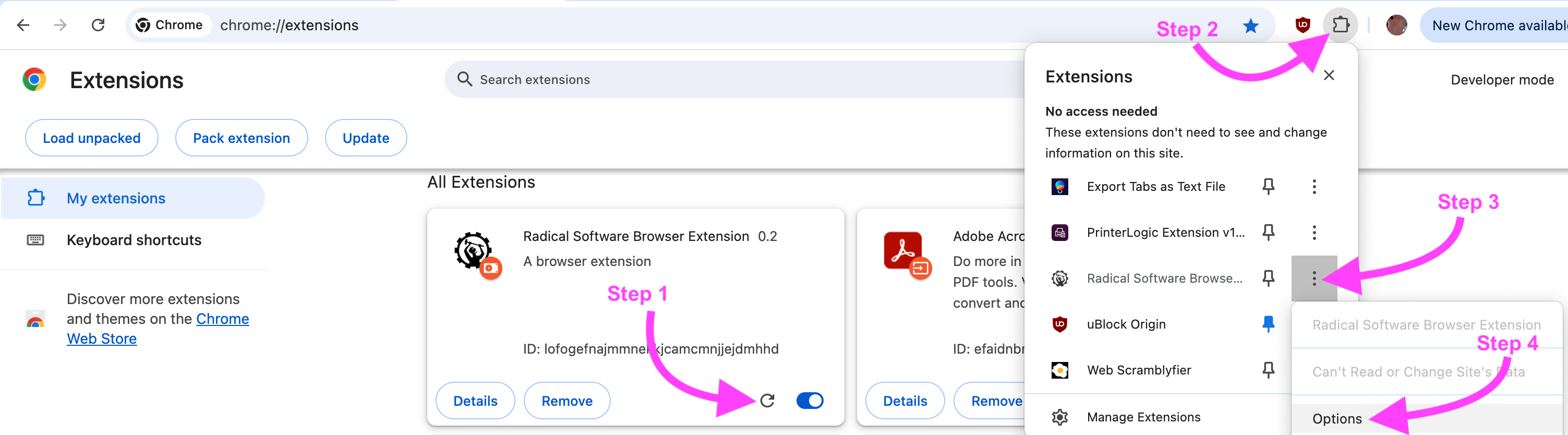The image size is (1568, 435).
Task: Click the uBlock Origin toolbar icon
Action: tap(1302, 25)
